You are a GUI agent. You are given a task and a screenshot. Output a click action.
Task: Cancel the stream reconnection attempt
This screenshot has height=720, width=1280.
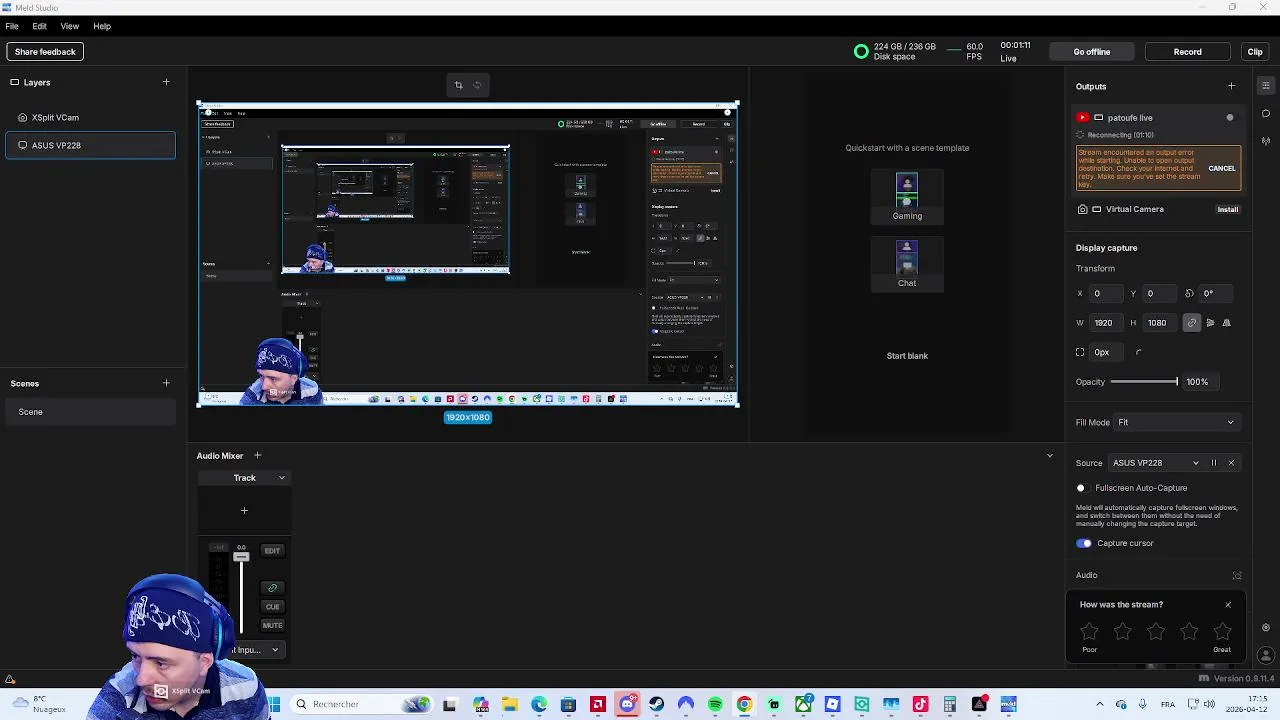tap(1222, 168)
